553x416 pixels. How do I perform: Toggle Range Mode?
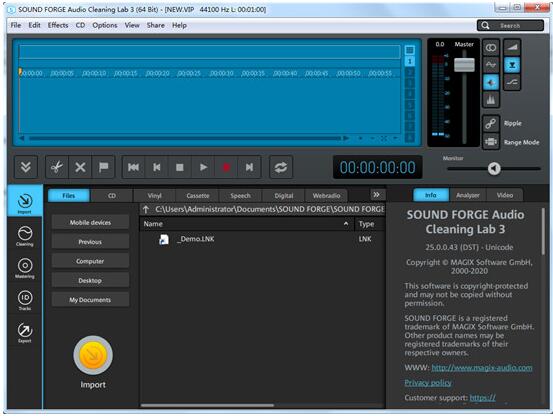pos(491,142)
